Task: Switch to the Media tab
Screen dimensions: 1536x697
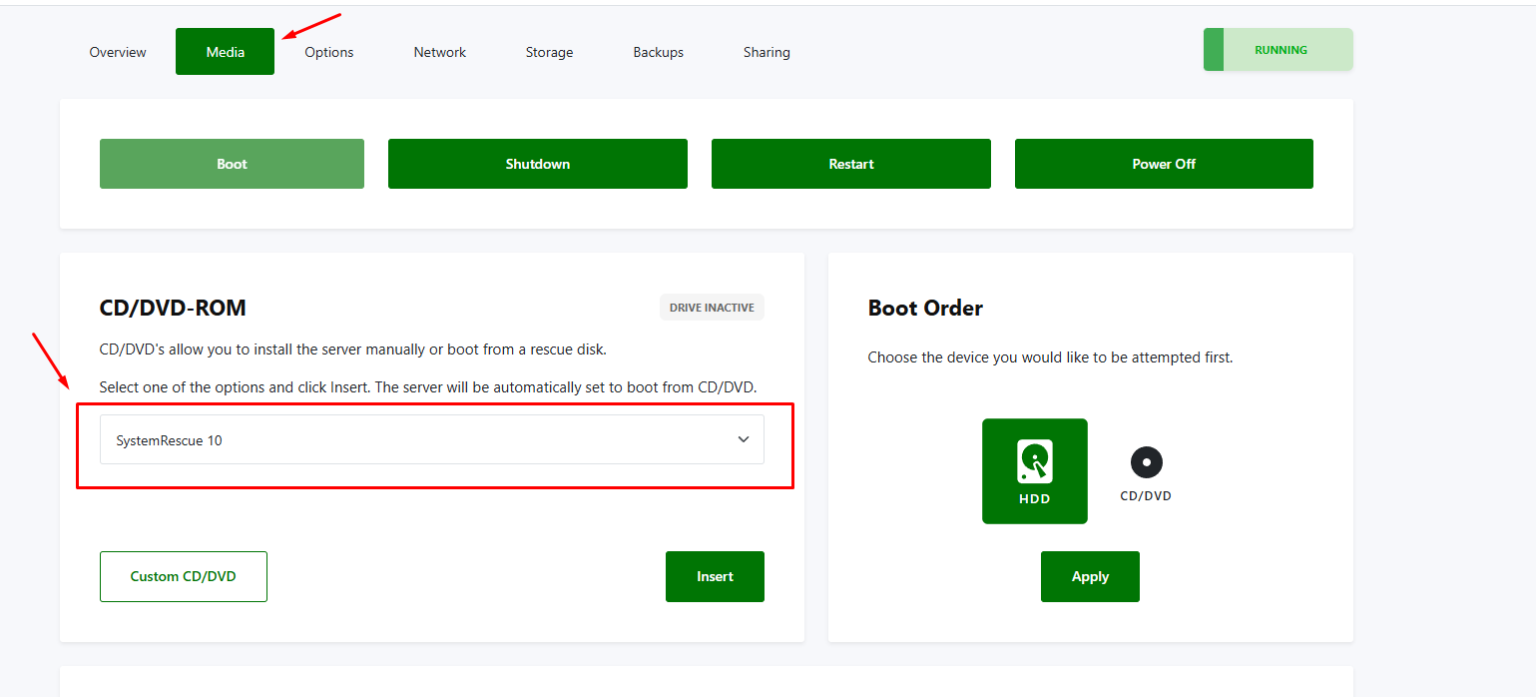Action: (225, 52)
